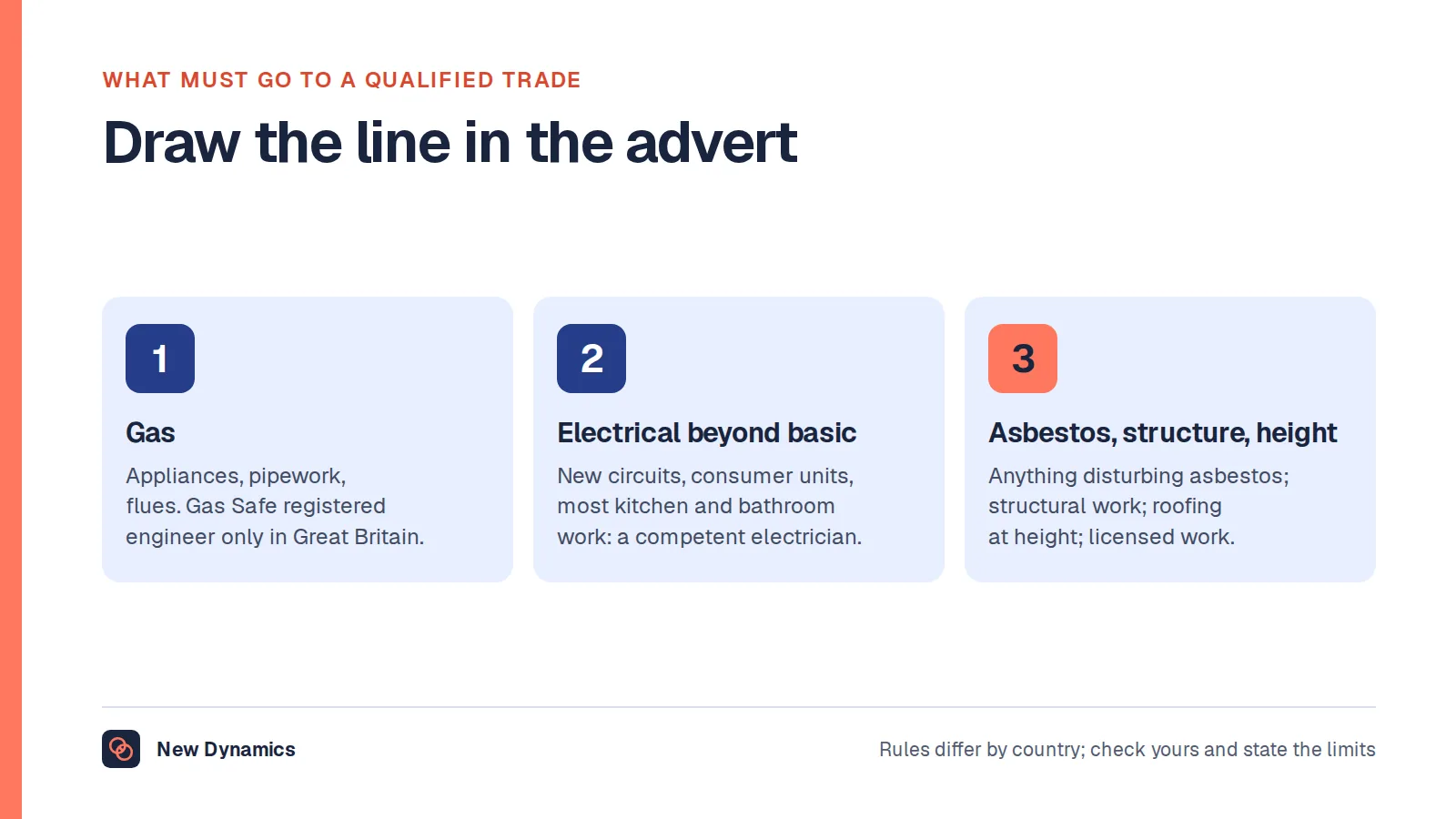
Task: Click the orange subtitle about qualified trade
Action: tap(341, 80)
